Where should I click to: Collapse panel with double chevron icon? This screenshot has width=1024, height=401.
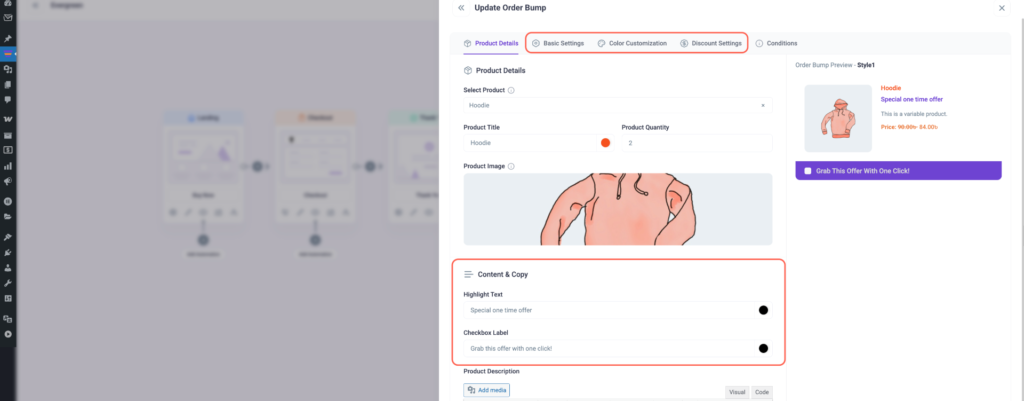(x=461, y=8)
